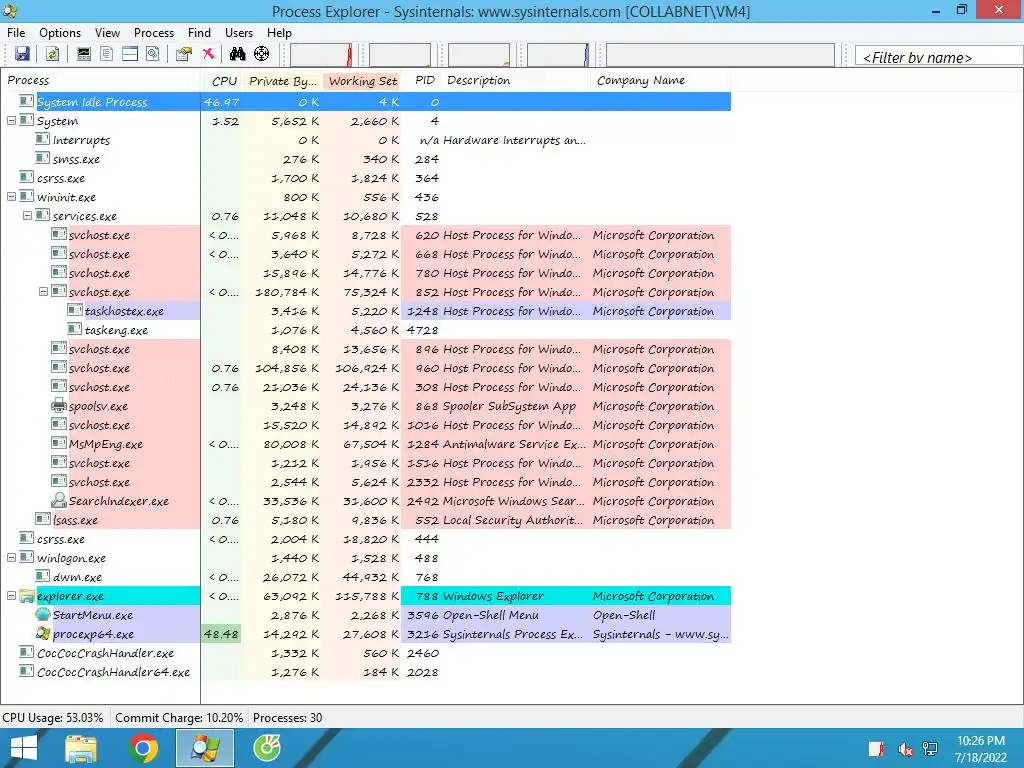Click the Commit Charge status bar entry
Image resolution: width=1024 pixels, height=768 pixels.
179,717
